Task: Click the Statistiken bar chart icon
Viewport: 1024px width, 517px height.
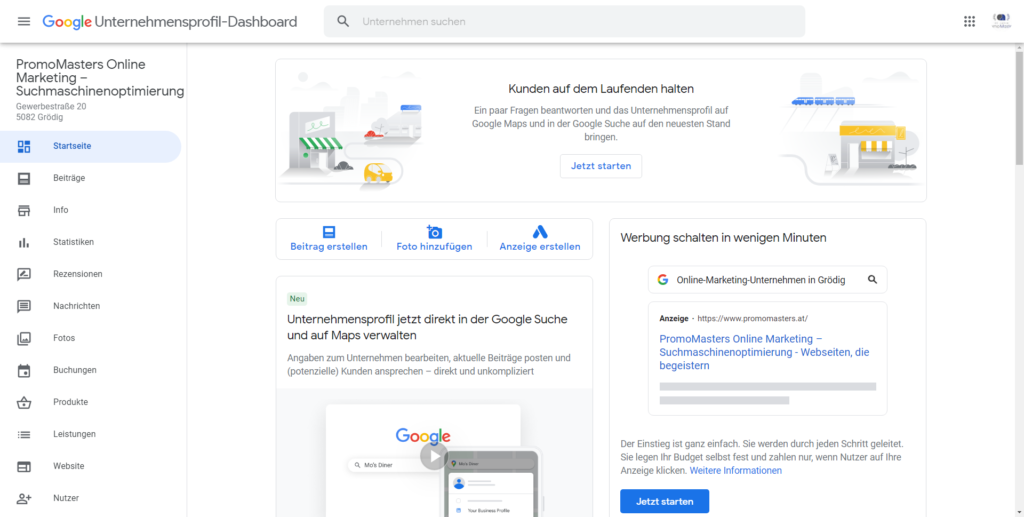Action: pyautogui.click(x=24, y=242)
